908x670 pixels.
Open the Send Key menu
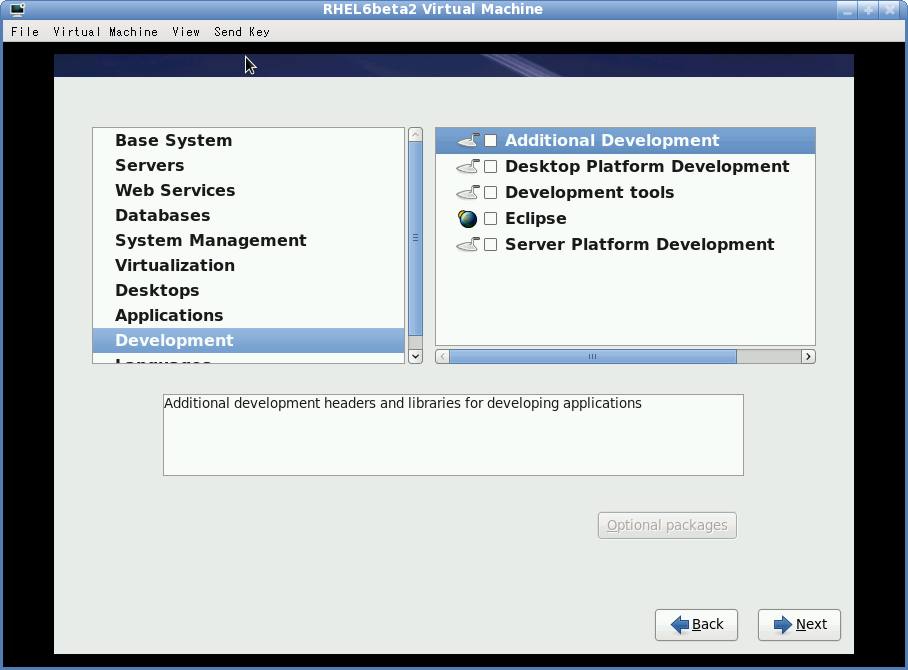point(242,32)
